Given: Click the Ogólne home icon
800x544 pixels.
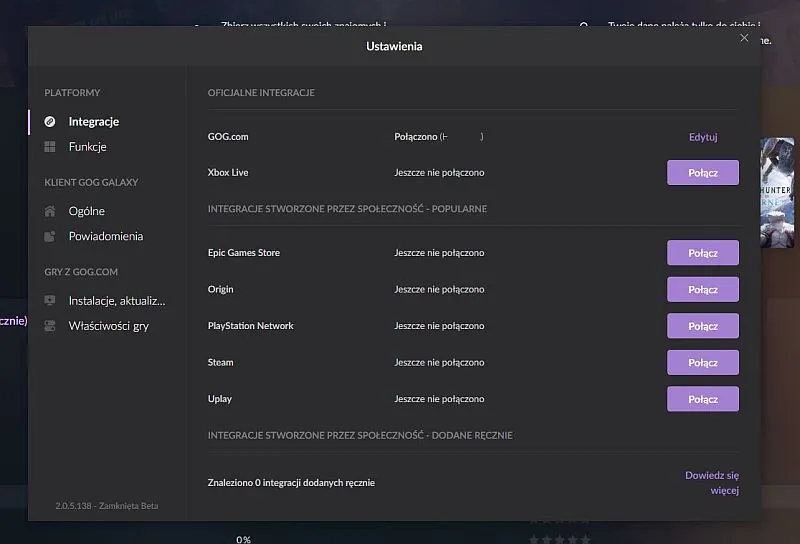Looking at the screenshot, I should point(50,211).
